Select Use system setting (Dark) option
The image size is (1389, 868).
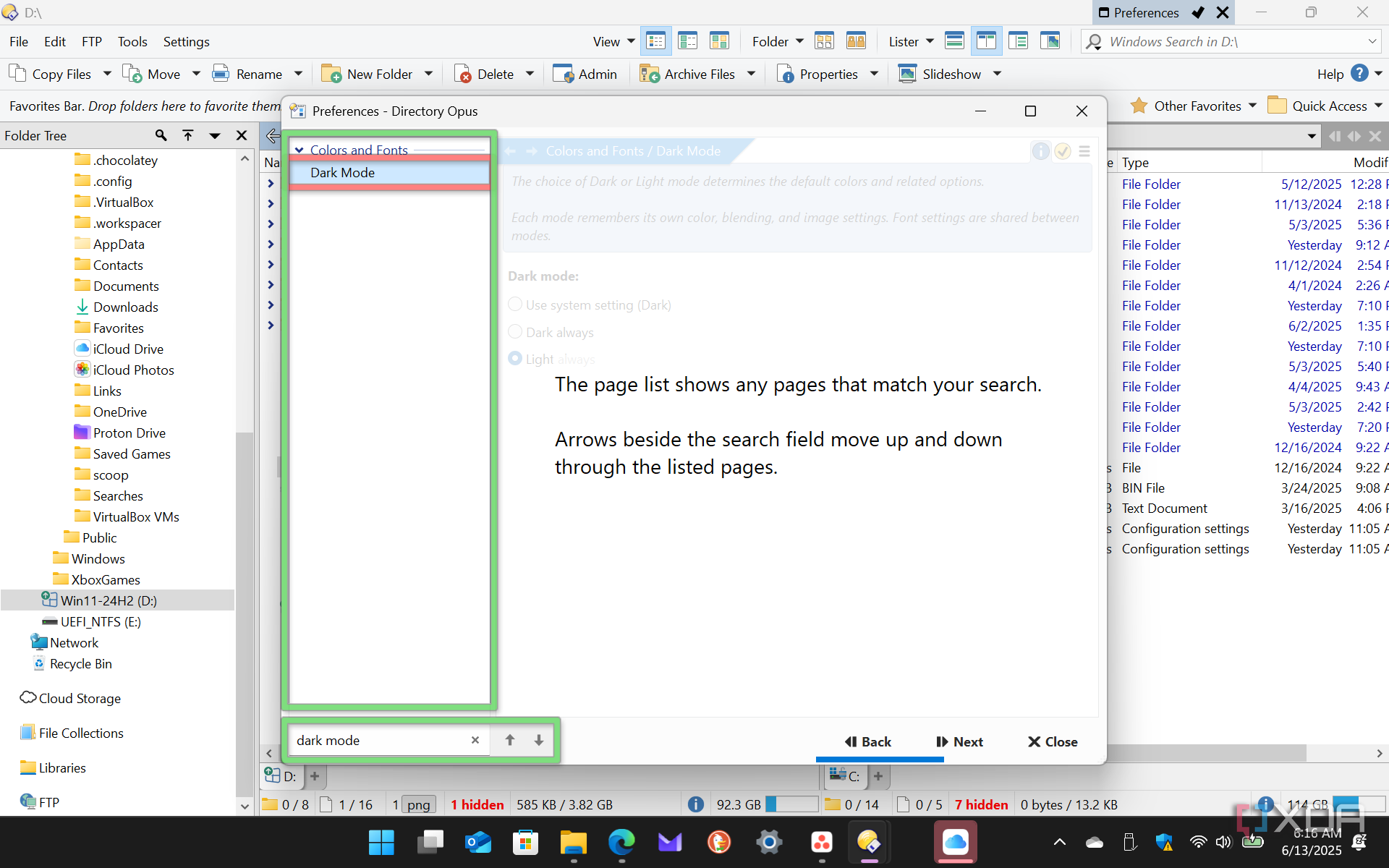tap(590, 305)
